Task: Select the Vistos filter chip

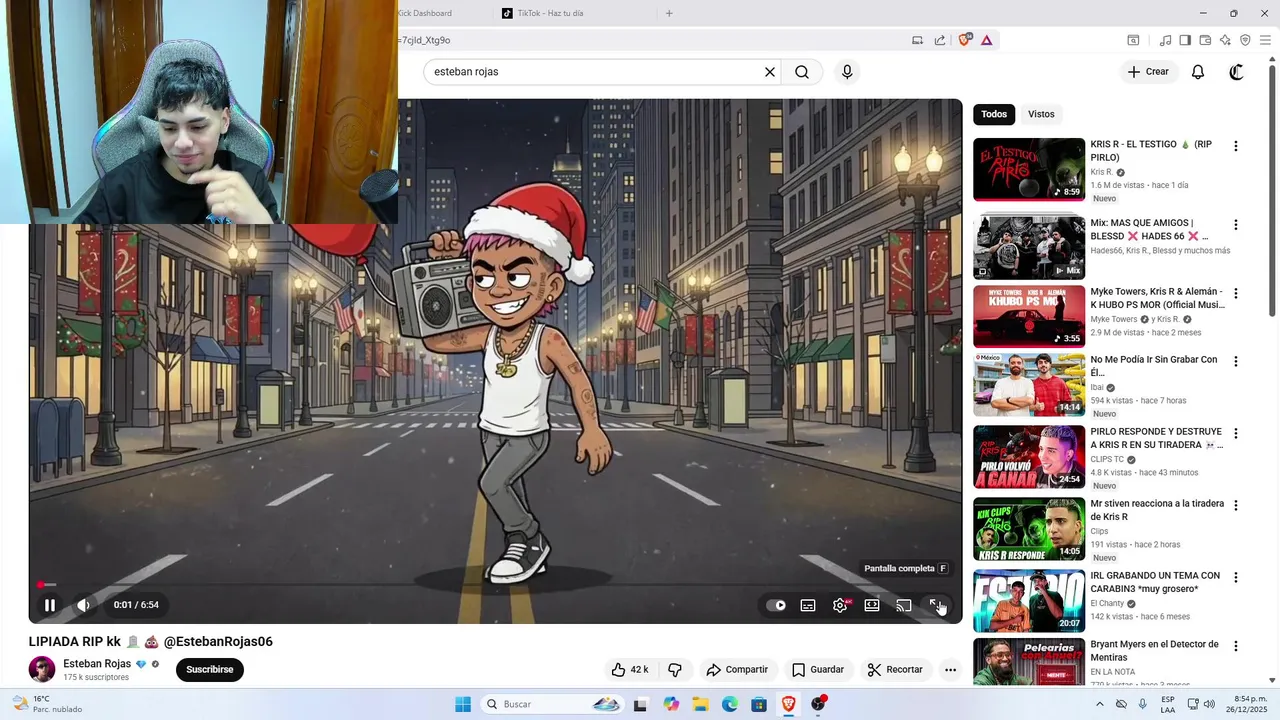Action: pos(1041,114)
